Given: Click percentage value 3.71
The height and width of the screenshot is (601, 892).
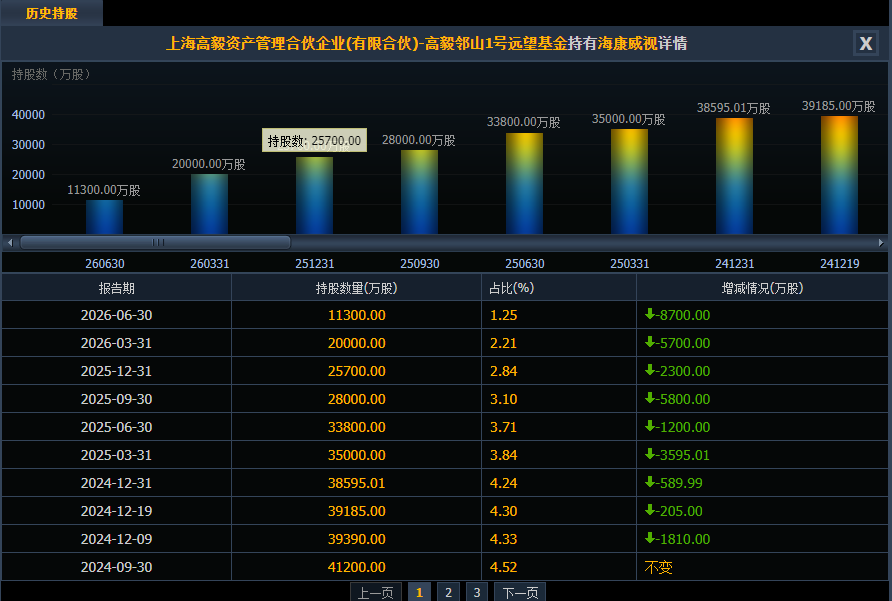Looking at the screenshot, I should pyautogui.click(x=503, y=426).
